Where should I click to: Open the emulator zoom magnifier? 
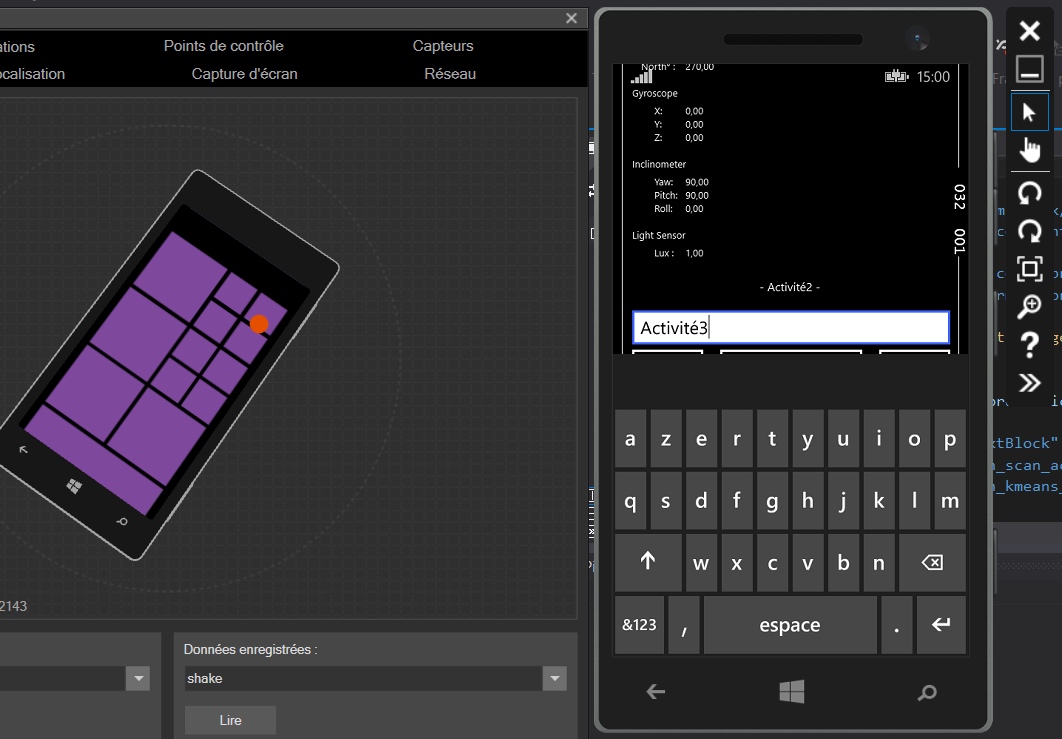pyautogui.click(x=1029, y=307)
